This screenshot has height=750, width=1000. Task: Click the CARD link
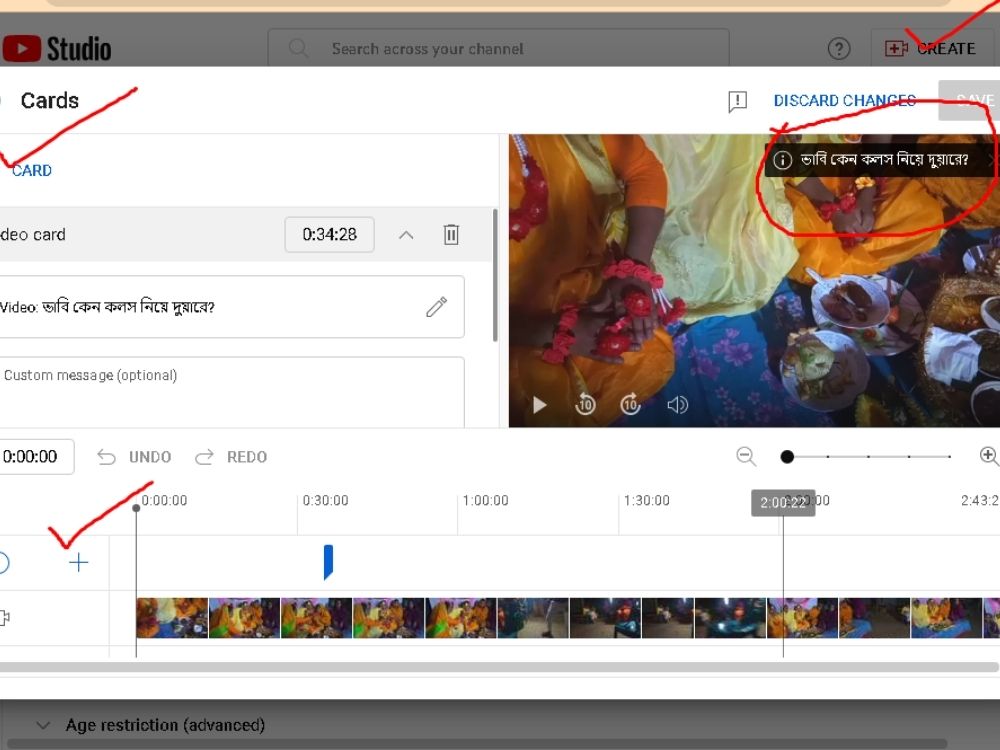click(31, 170)
